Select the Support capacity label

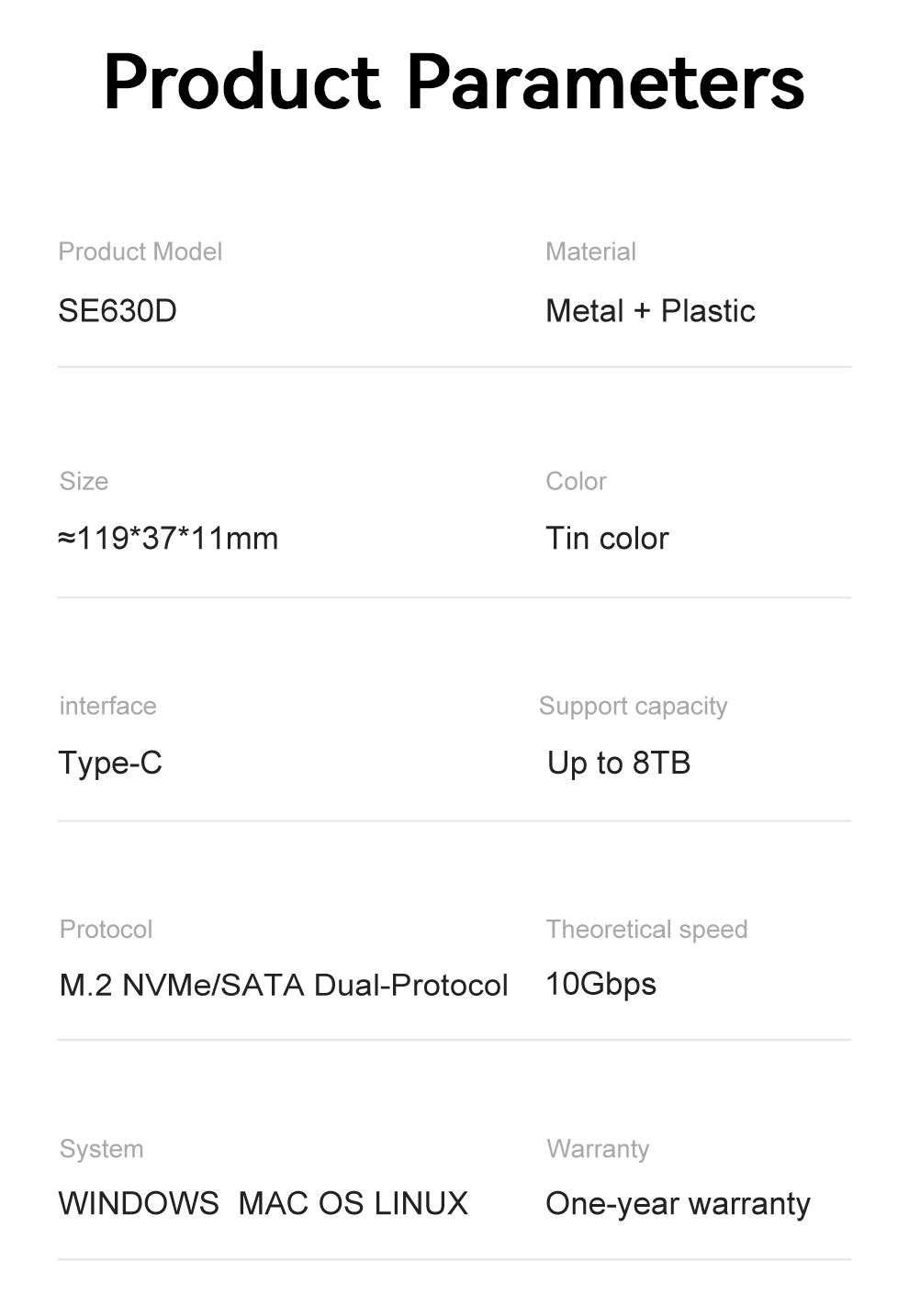click(x=633, y=706)
